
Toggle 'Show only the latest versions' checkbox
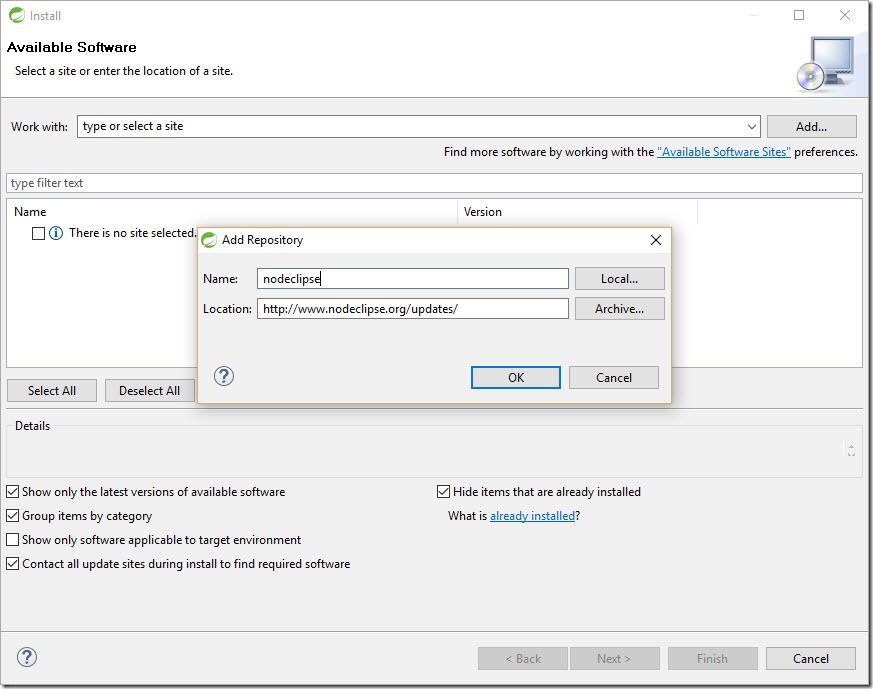[x=12, y=491]
